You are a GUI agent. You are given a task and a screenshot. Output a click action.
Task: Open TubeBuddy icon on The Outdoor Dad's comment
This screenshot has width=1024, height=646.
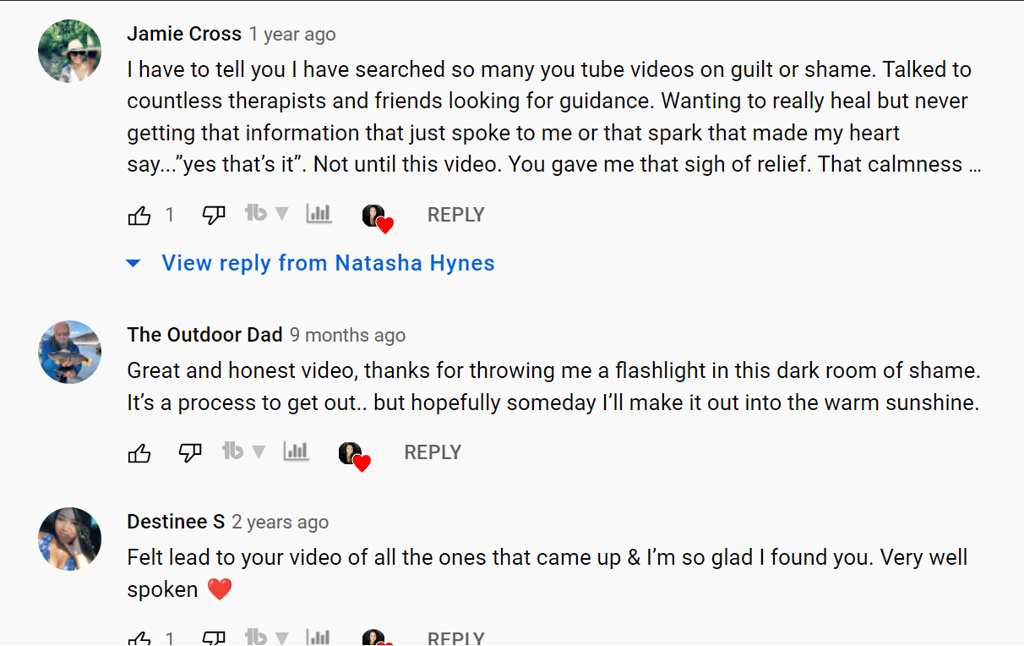coord(232,452)
